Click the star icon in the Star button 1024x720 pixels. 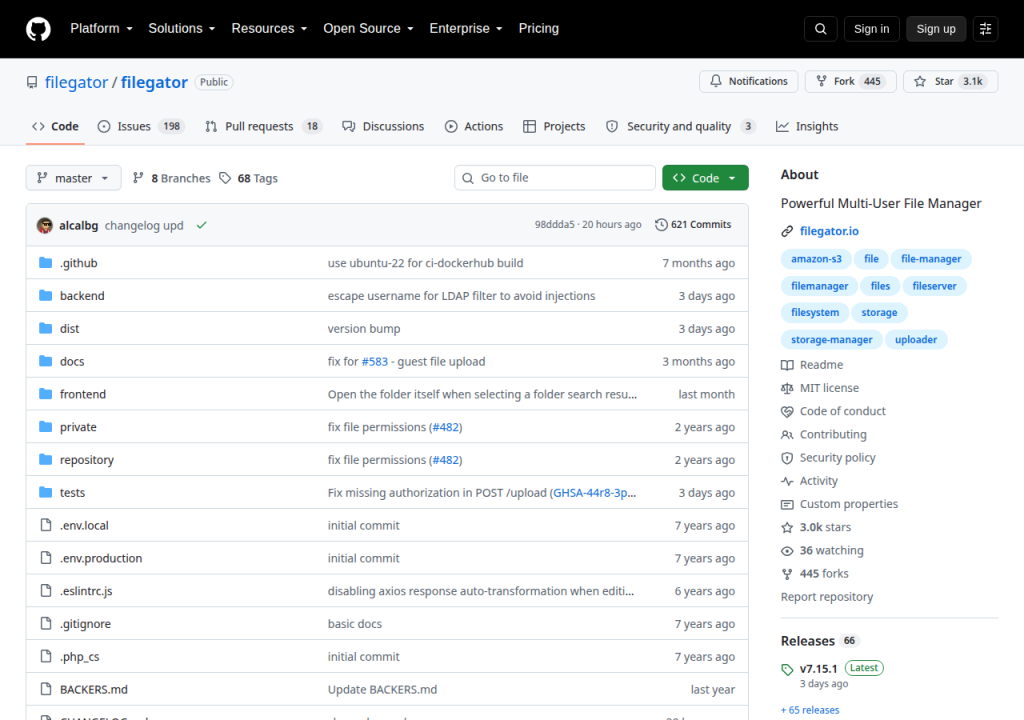click(x=920, y=81)
